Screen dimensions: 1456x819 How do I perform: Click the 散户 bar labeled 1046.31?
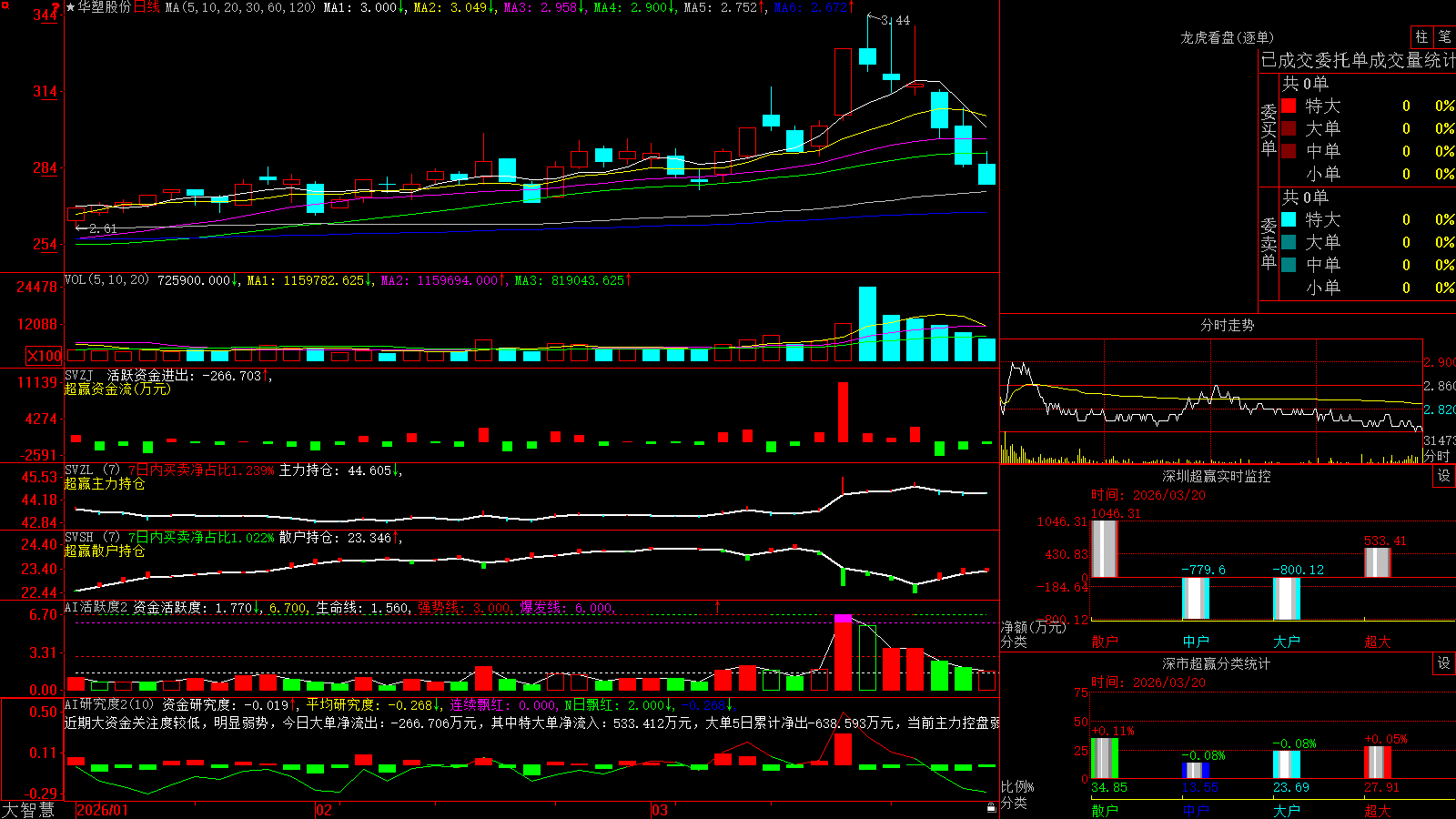click(x=1105, y=549)
